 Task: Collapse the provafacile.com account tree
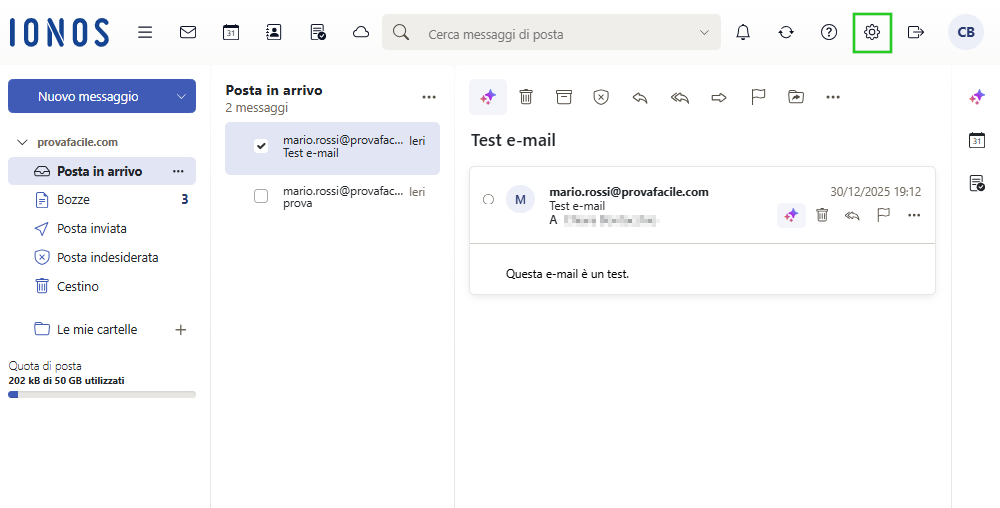[x=23, y=142]
